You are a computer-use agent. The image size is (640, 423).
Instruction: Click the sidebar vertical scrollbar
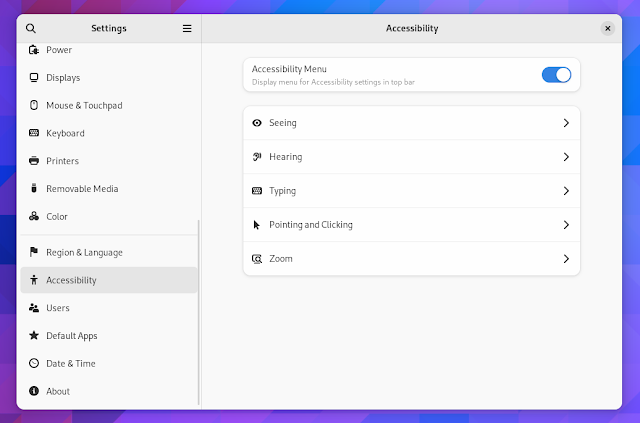199,312
